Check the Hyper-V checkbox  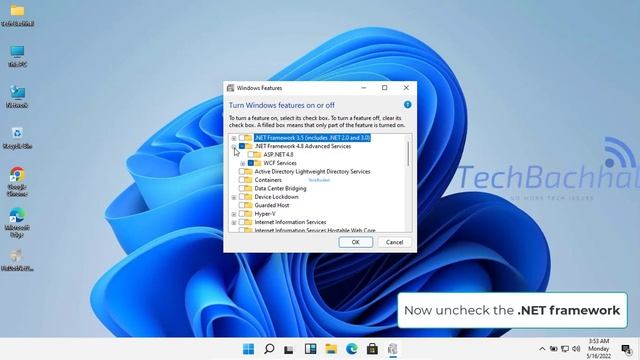(x=242, y=214)
